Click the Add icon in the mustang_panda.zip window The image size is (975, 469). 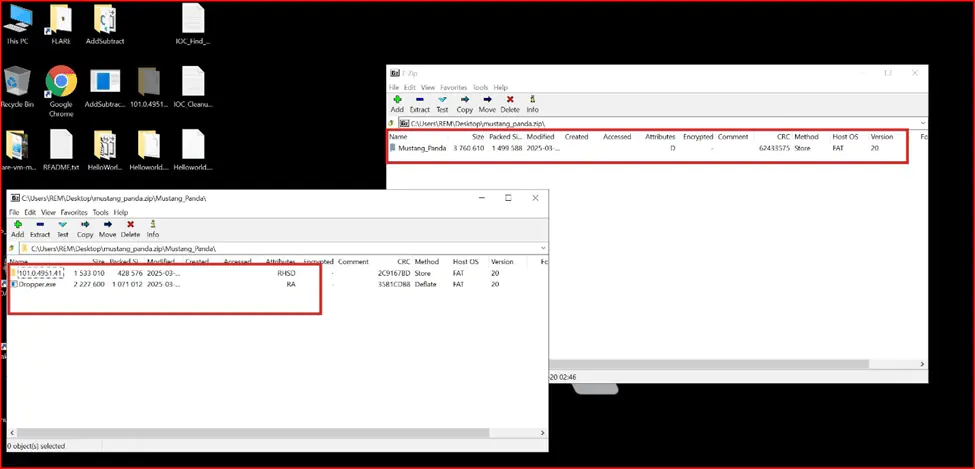397,104
